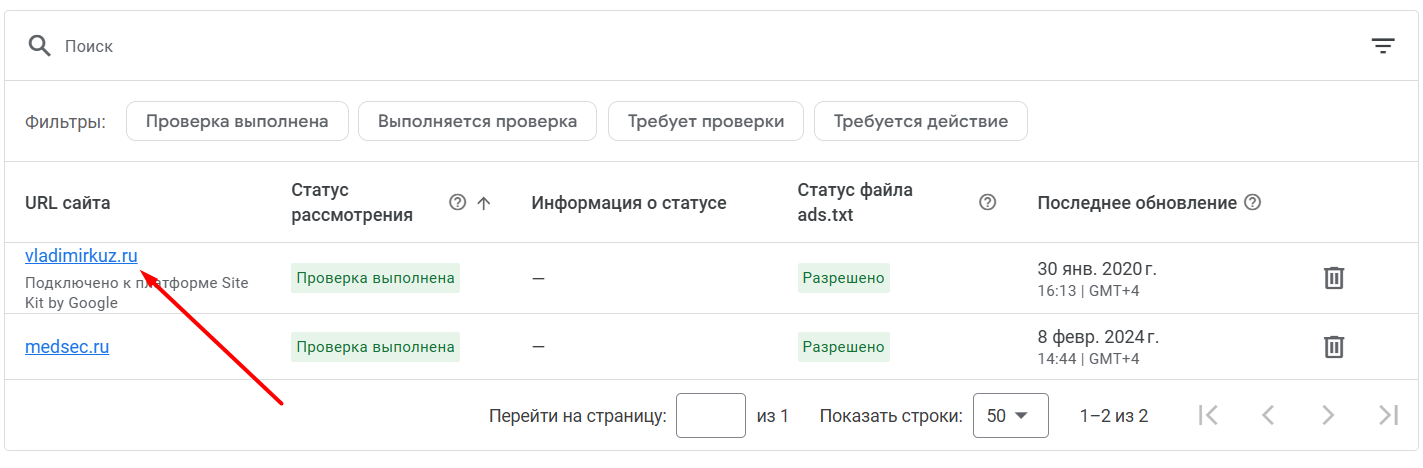Click the search magnifier icon
The width and height of the screenshot is (1423, 468).
(x=39, y=46)
